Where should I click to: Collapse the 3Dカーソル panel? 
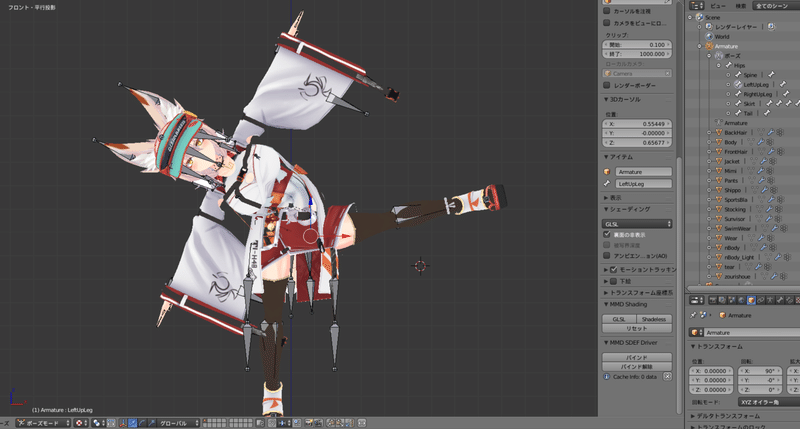(x=606, y=99)
